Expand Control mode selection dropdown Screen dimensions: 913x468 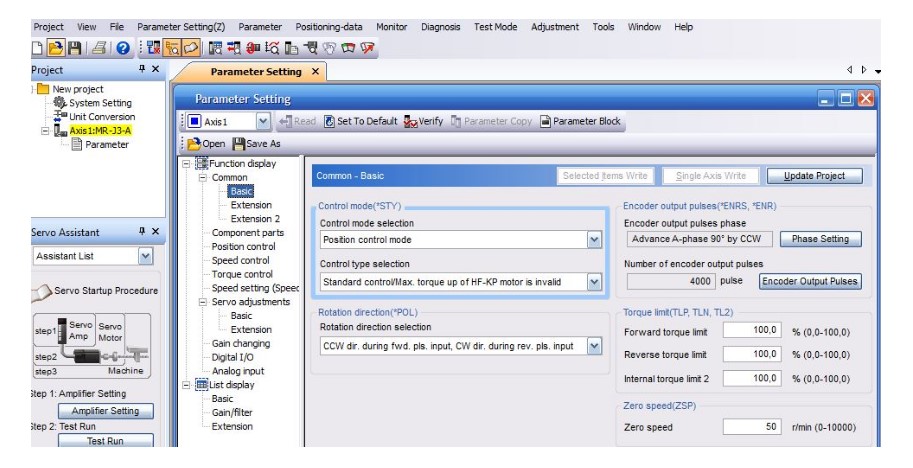coord(594,240)
